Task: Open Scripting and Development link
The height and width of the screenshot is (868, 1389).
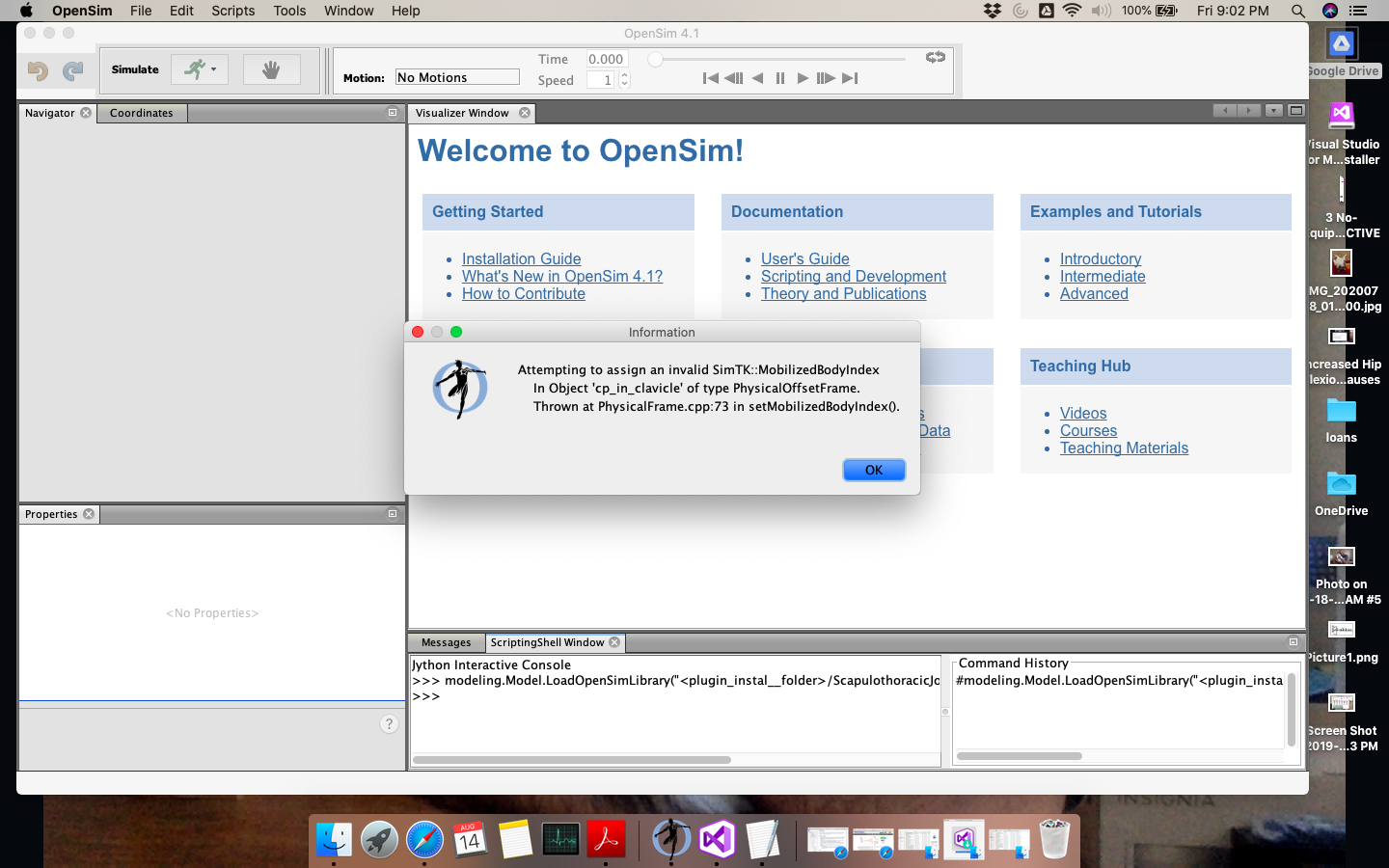Action: 854,276
